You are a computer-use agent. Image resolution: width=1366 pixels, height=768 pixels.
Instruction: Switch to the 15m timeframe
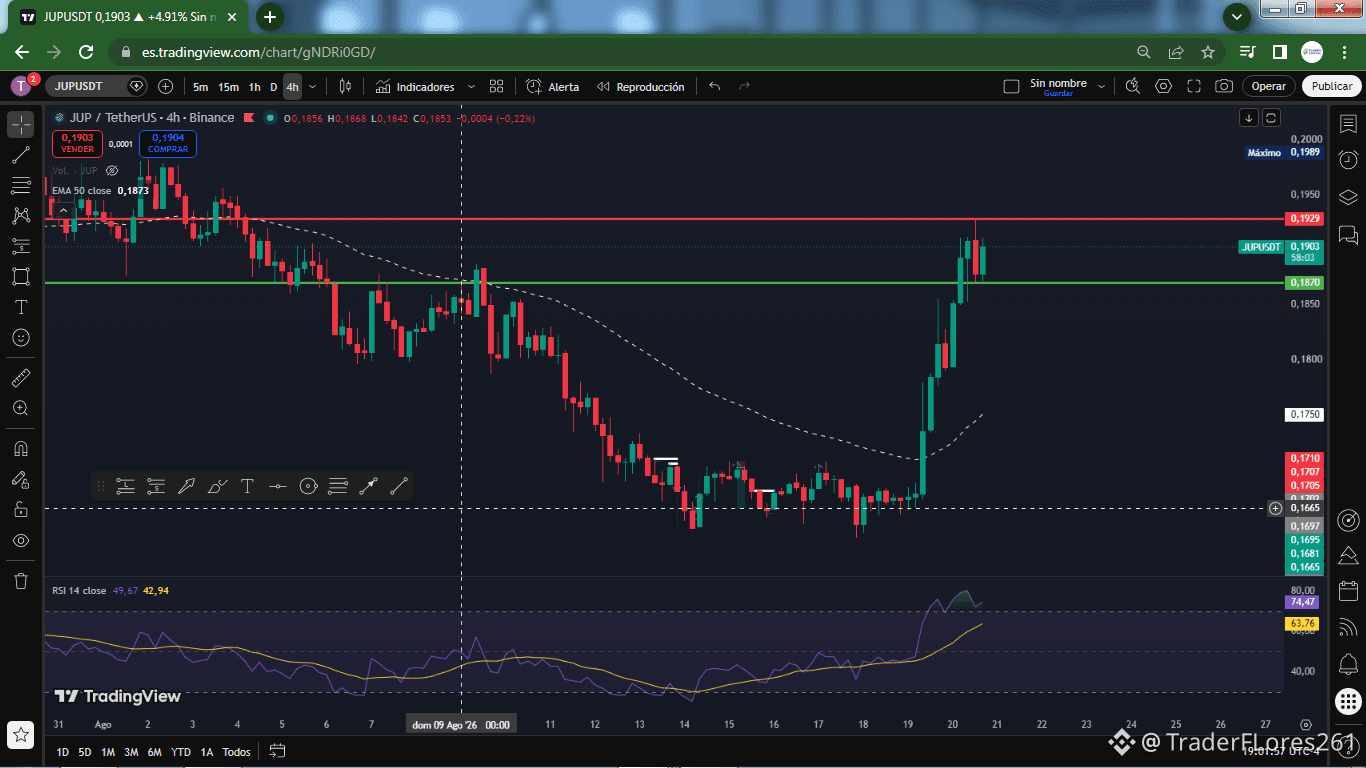228,87
